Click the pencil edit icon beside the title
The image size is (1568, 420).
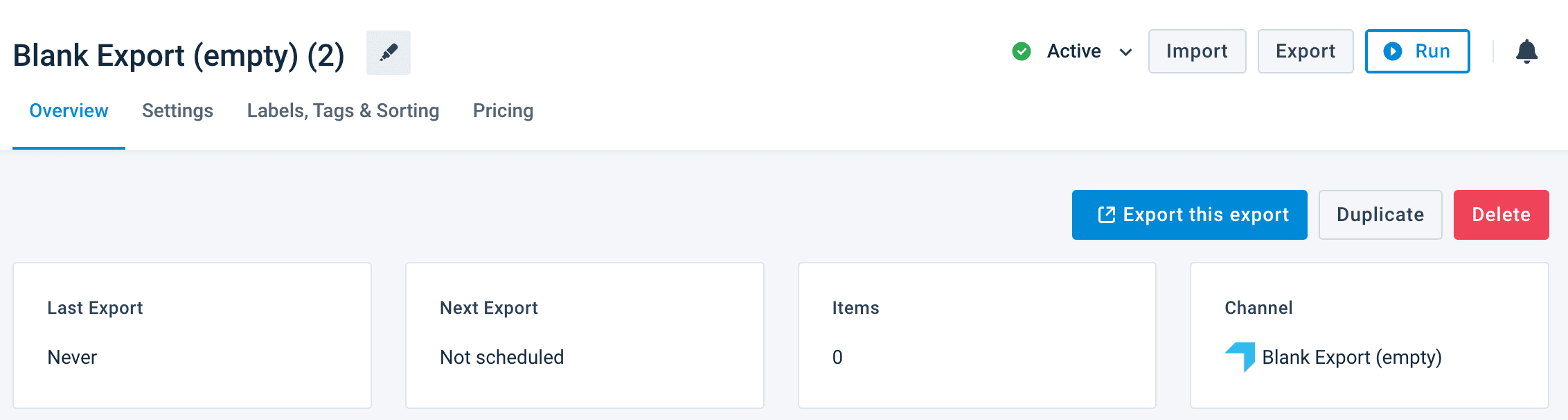click(389, 53)
